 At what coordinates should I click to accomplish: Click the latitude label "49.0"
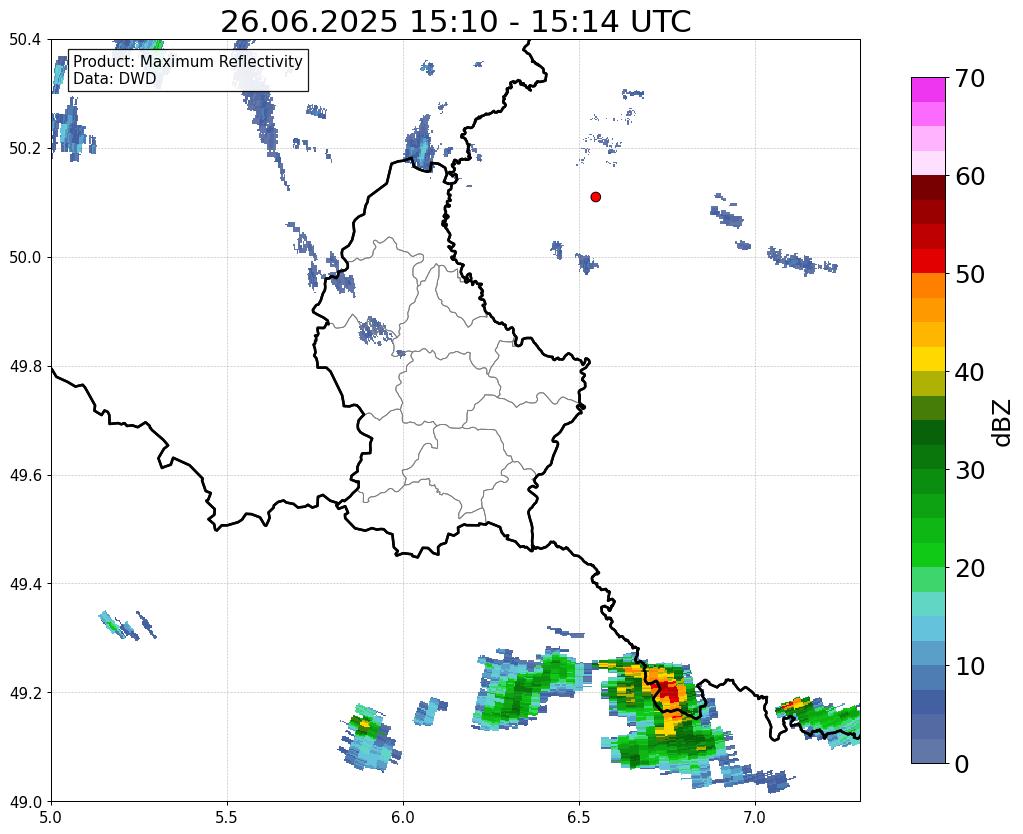pos(25,801)
